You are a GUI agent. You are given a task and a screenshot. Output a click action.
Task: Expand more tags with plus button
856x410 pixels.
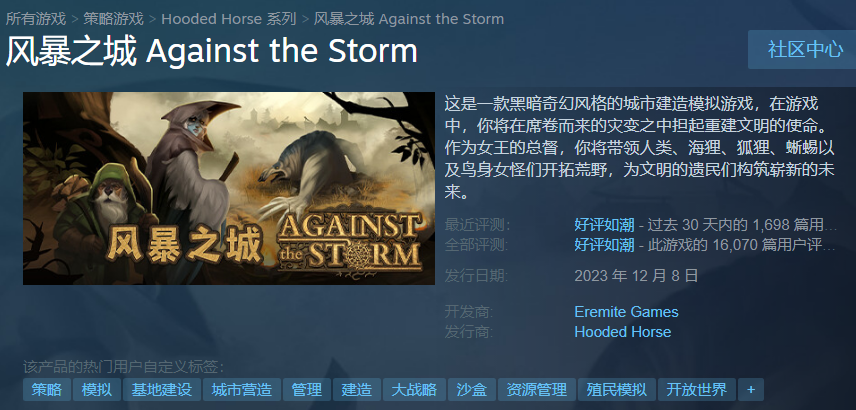(751, 390)
